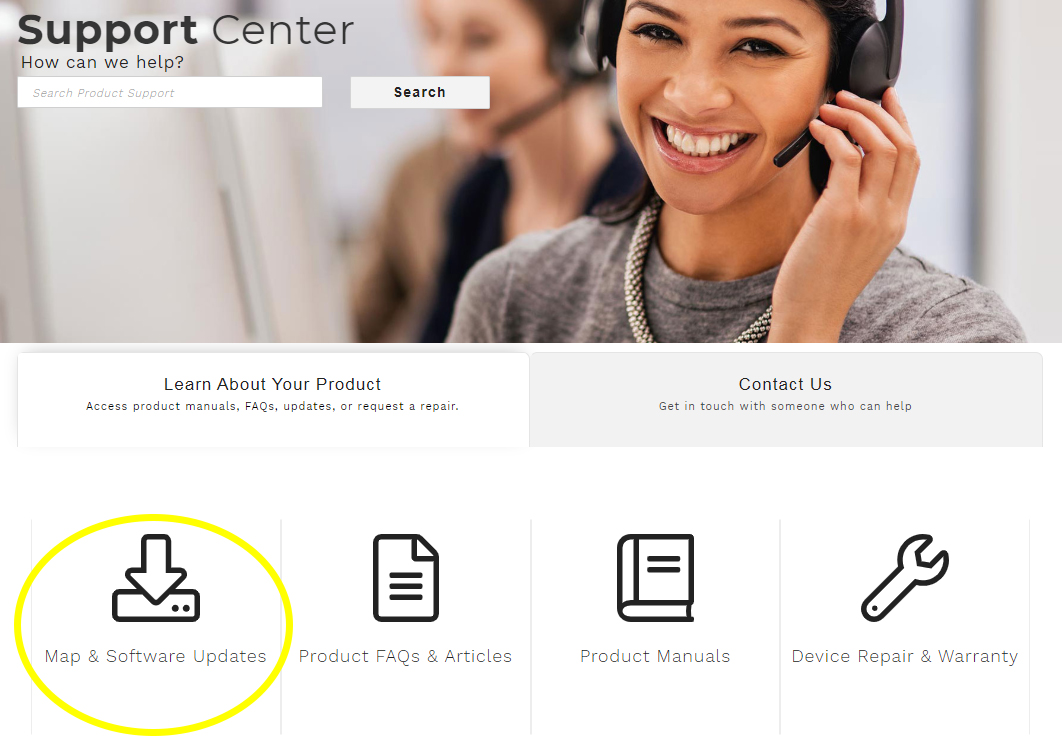Open the Product FAQs & Articles document icon
Image resolution: width=1062 pixels, height=755 pixels.
click(x=406, y=578)
